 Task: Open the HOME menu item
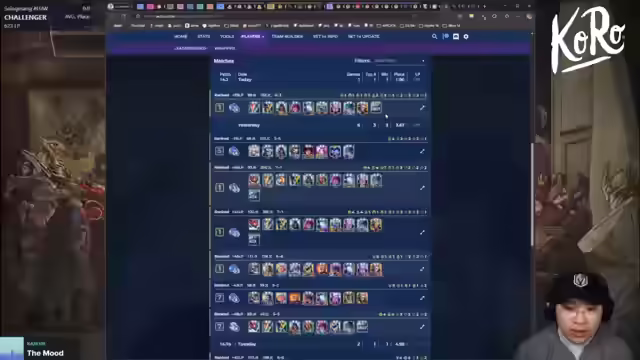tap(180, 36)
